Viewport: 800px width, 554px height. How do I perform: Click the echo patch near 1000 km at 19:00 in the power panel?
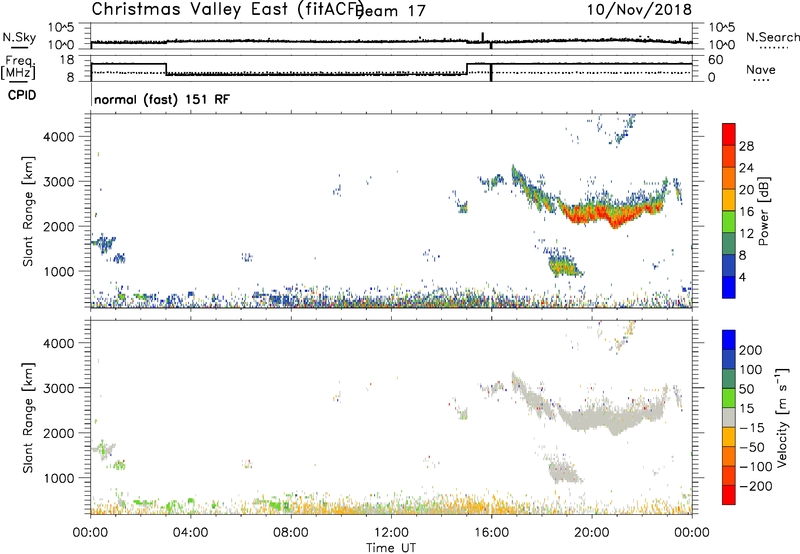coord(564,265)
